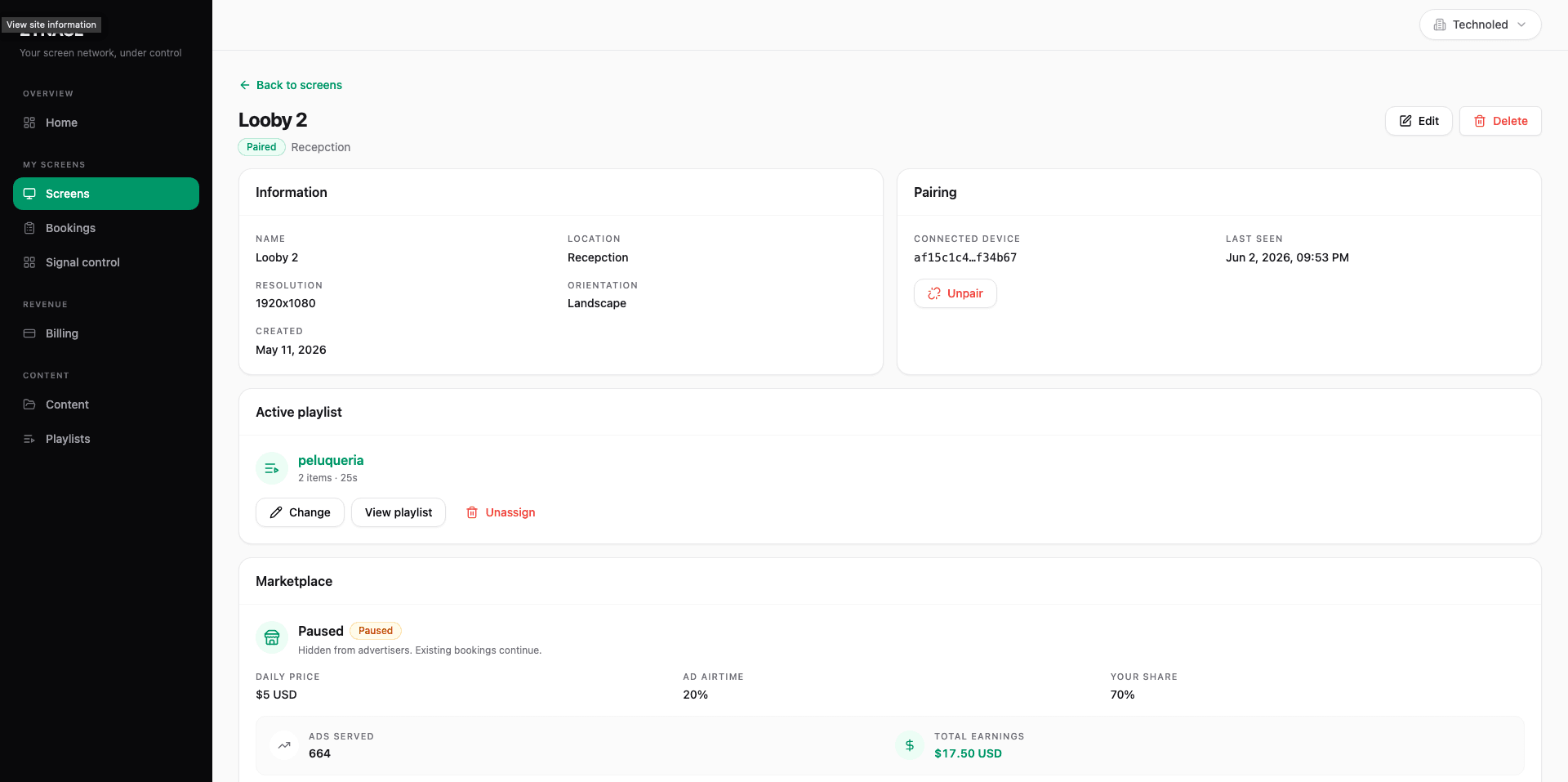Click the resolution value 1920x1080
This screenshot has width=1568, height=782.
coord(286,303)
